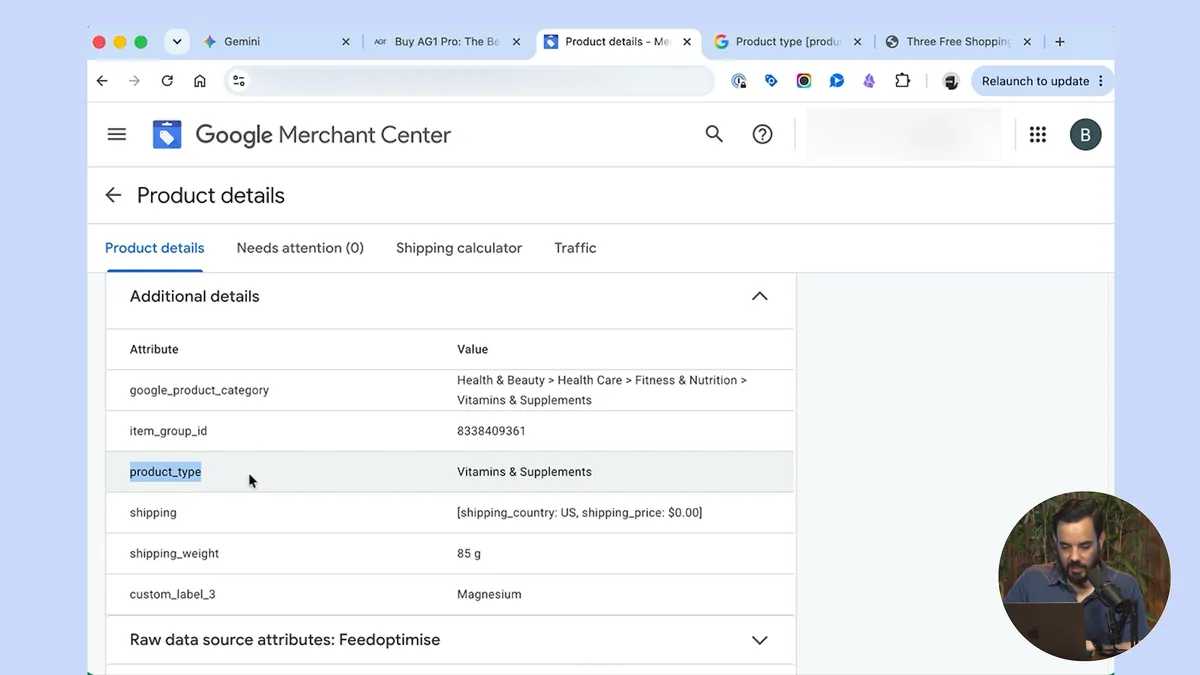This screenshot has height=675, width=1200.
Task: Click the blue tag extension icon
Action: coord(771,81)
